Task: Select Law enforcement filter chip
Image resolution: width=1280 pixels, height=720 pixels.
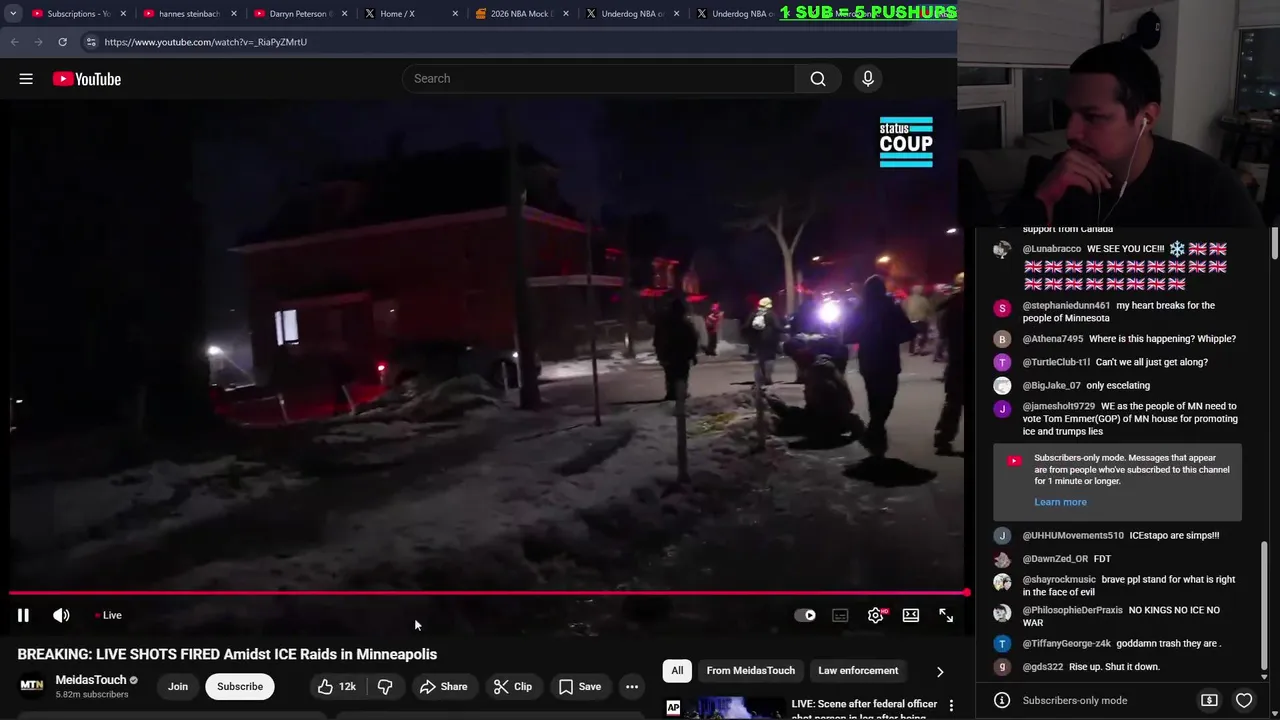Action: pos(858,671)
